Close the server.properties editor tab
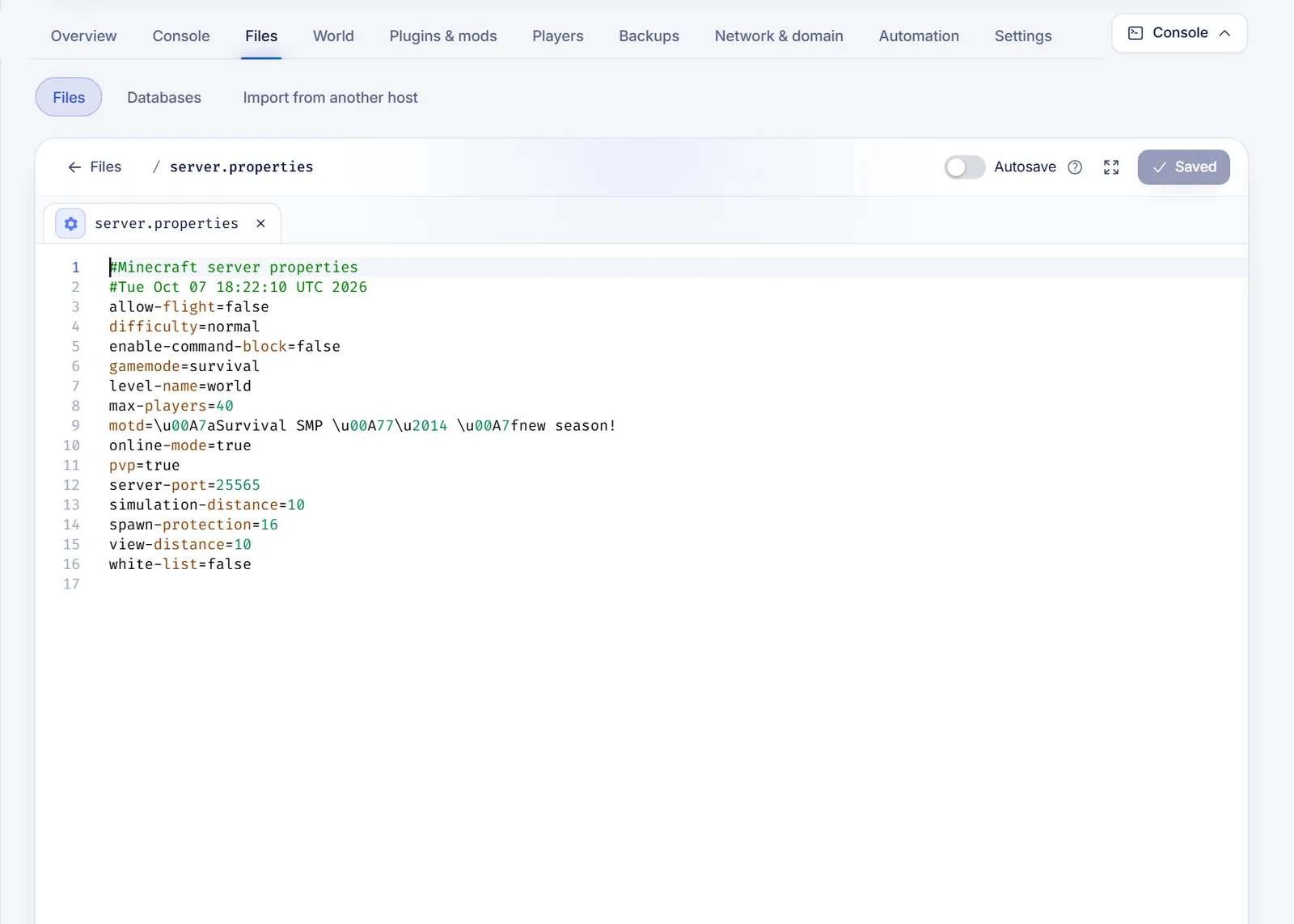The height and width of the screenshot is (924, 1294). click(x=260, y=224)
